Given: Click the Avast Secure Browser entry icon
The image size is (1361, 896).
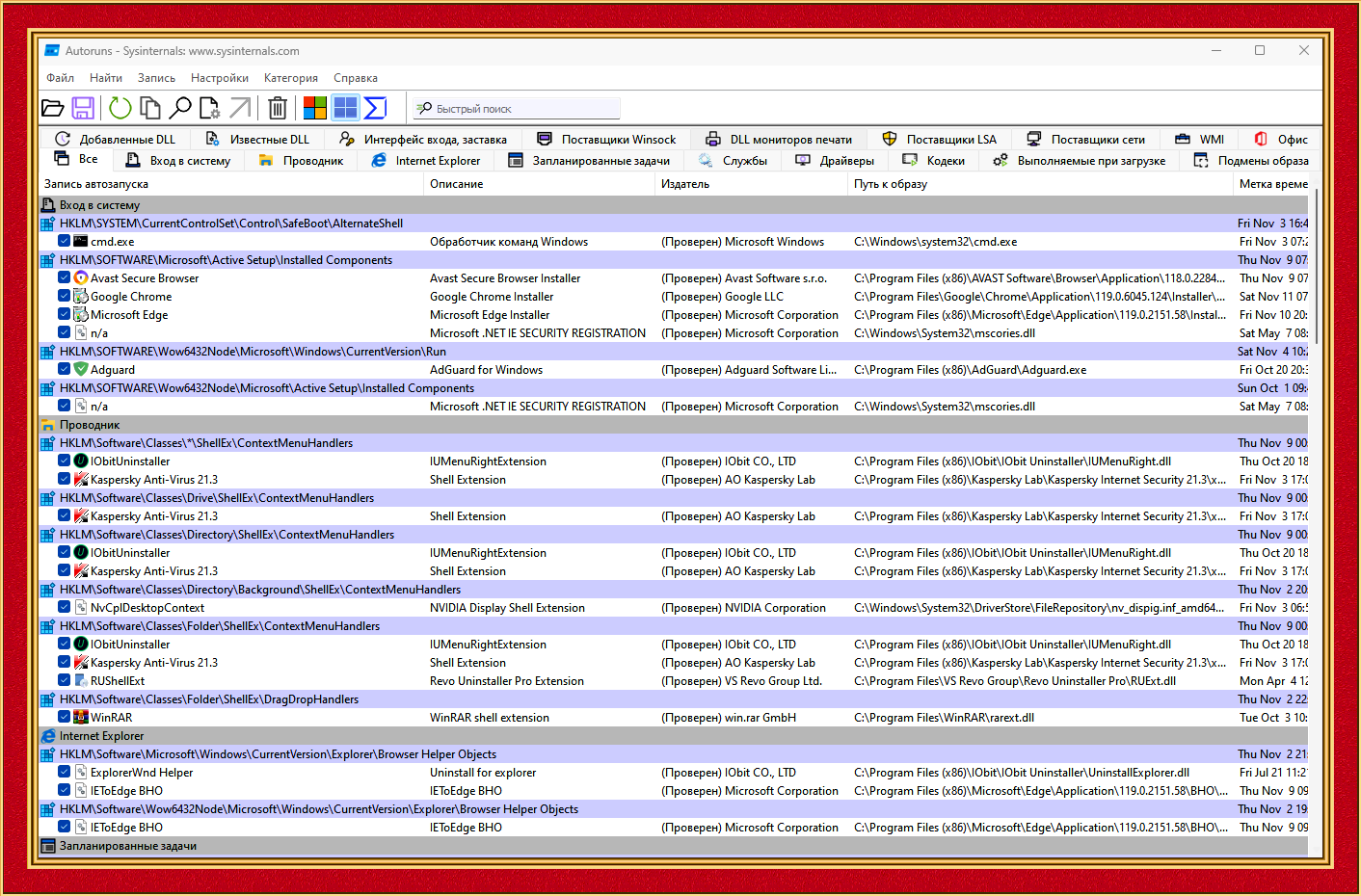Looking at the screenshot, I should coord(81,278).
